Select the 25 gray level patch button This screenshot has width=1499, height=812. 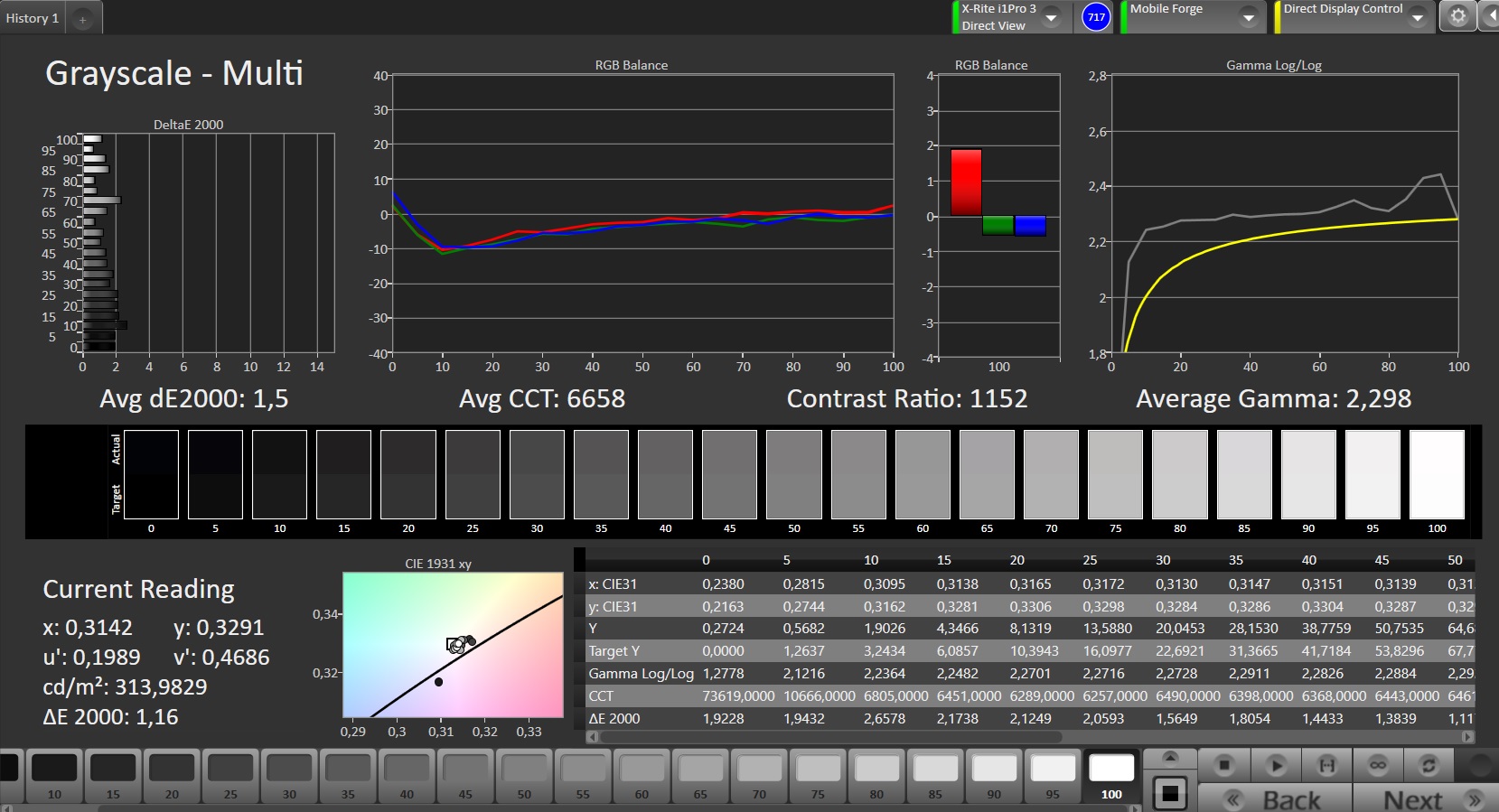point(230,777)
